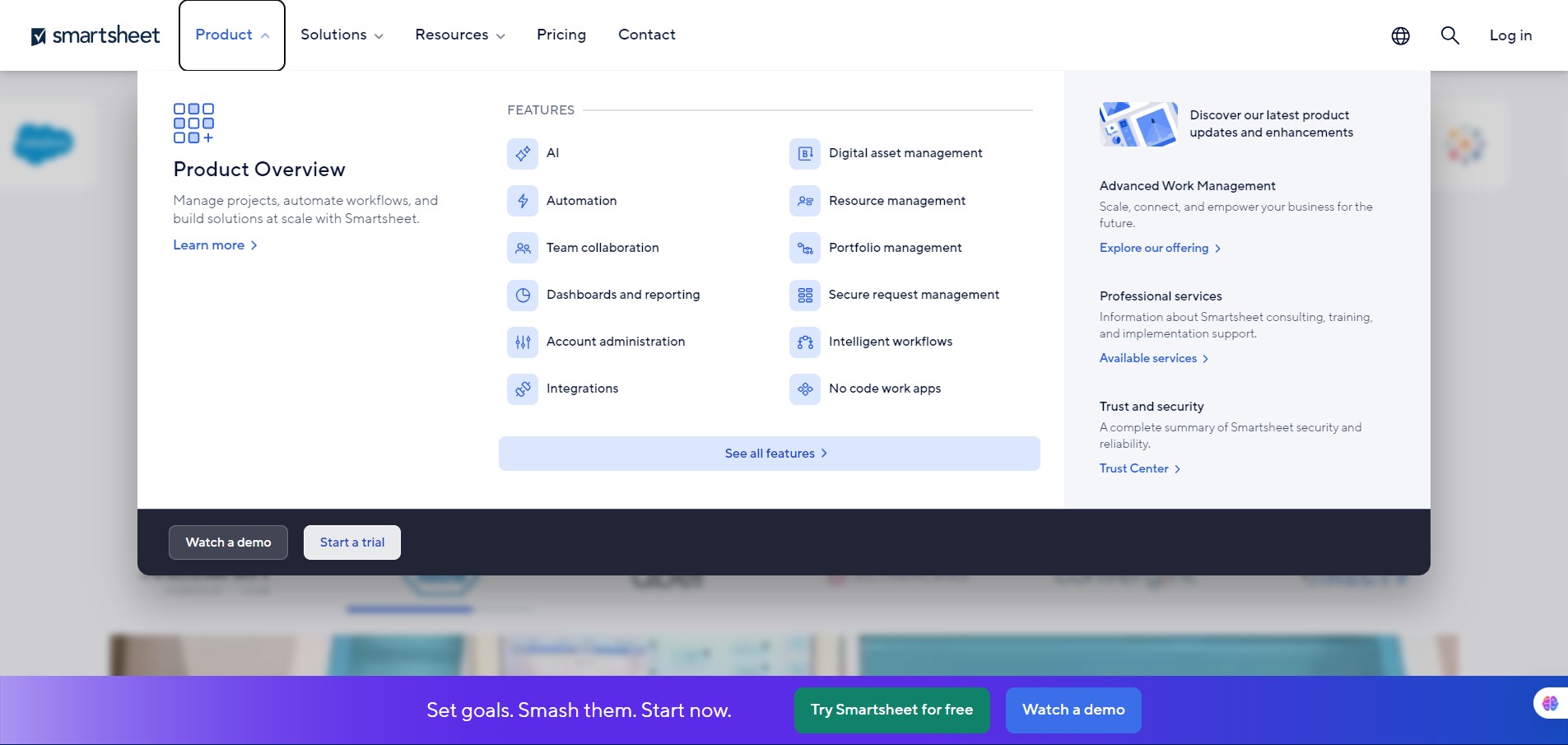Open Digital asset management feature
Screen dimensions: 1568x745
point(905,153)
